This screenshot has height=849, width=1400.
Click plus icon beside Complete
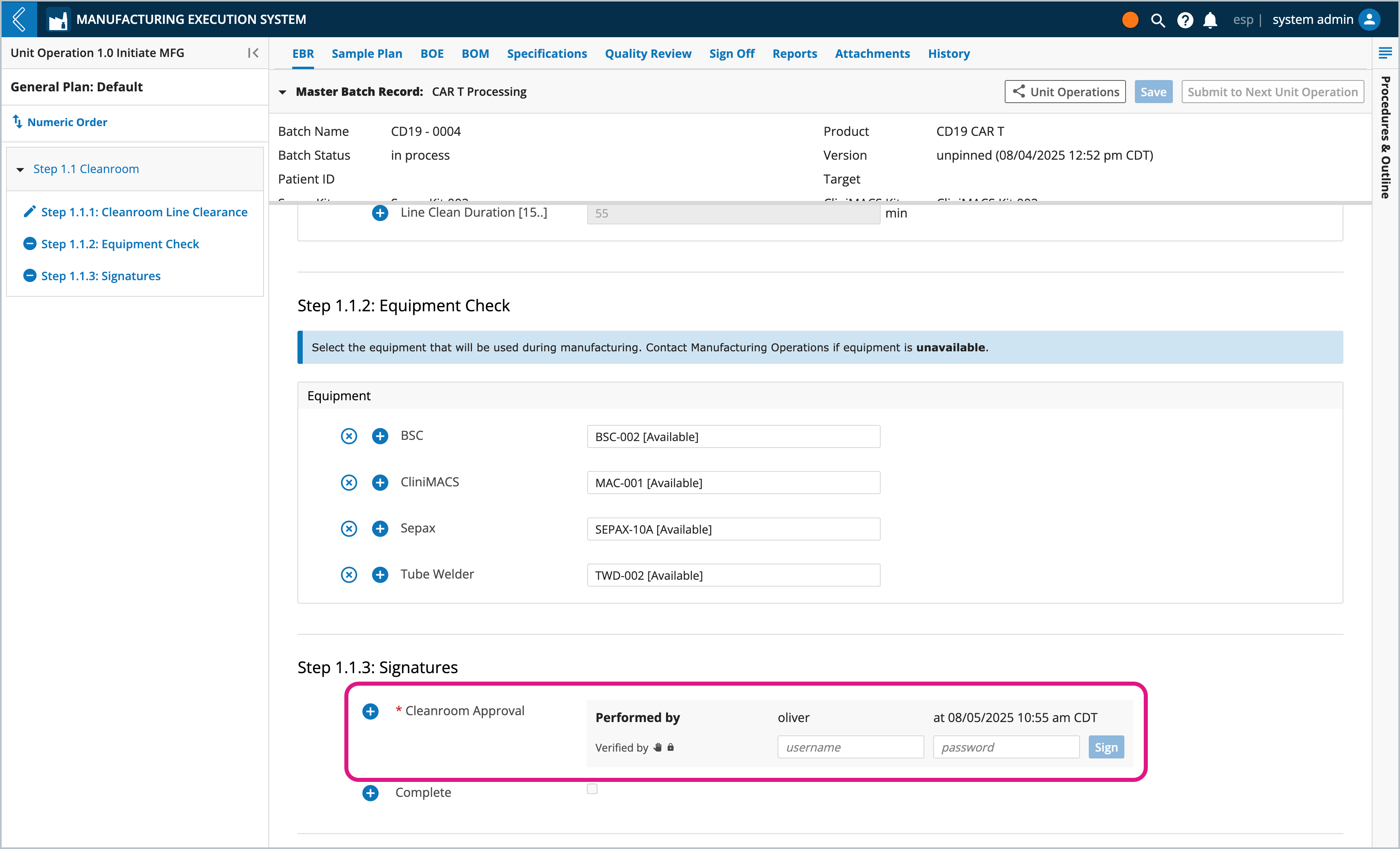coord(371,793)
